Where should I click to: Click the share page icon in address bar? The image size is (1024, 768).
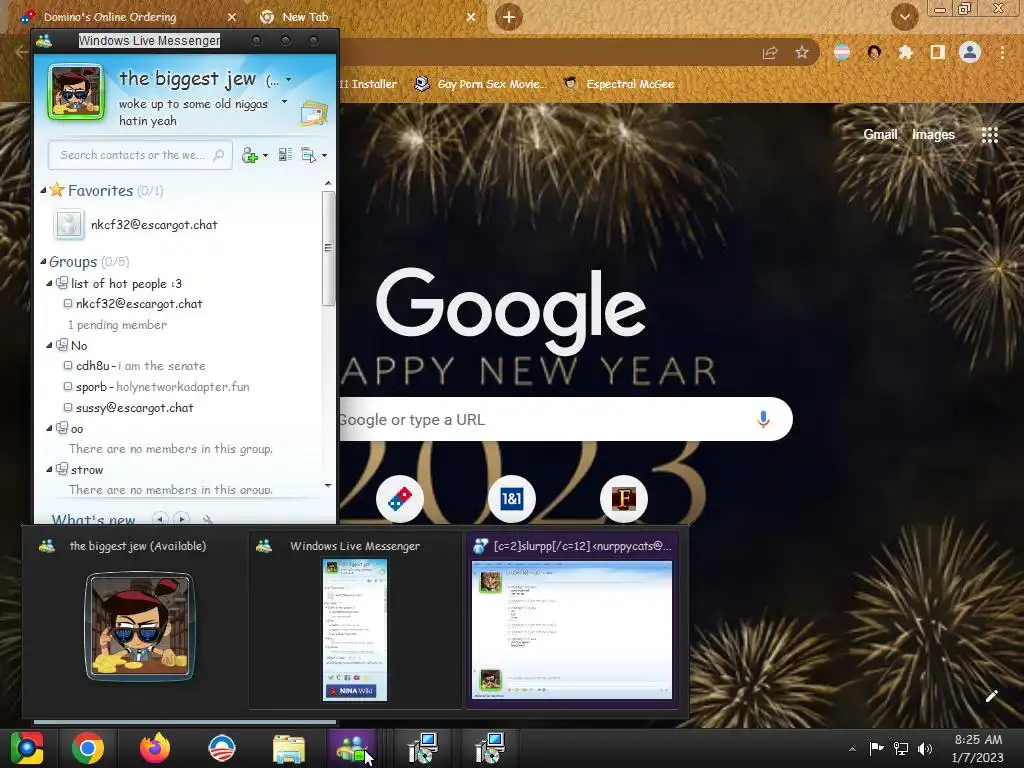(x=770, y=53)
